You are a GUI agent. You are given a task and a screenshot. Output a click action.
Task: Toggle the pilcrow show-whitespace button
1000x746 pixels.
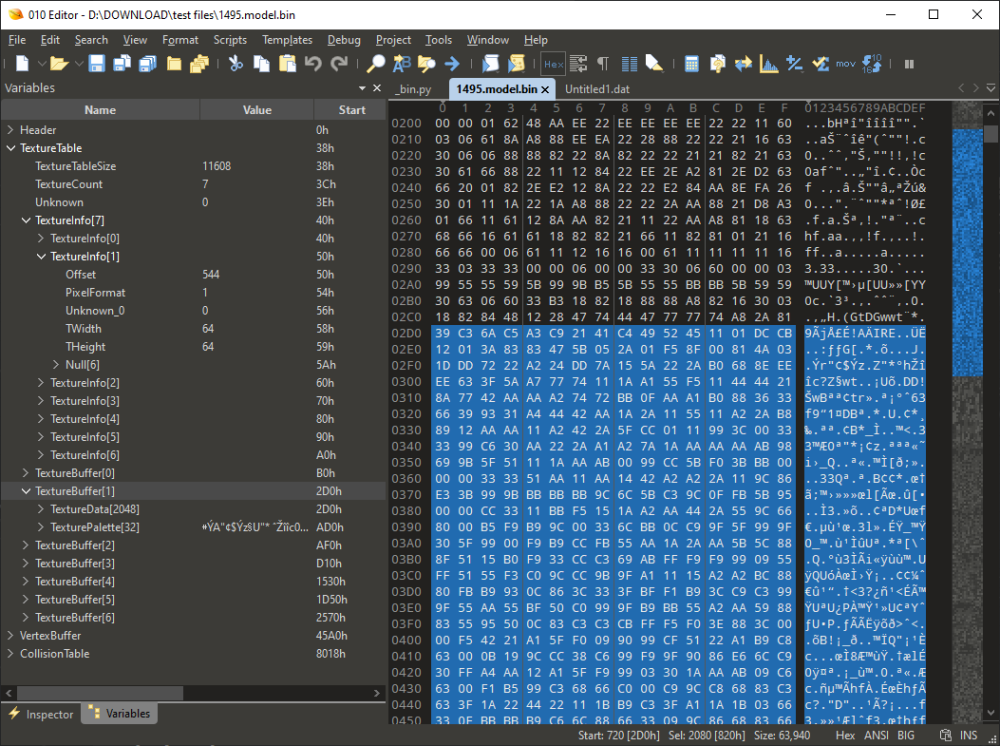(x=603, y=64)
